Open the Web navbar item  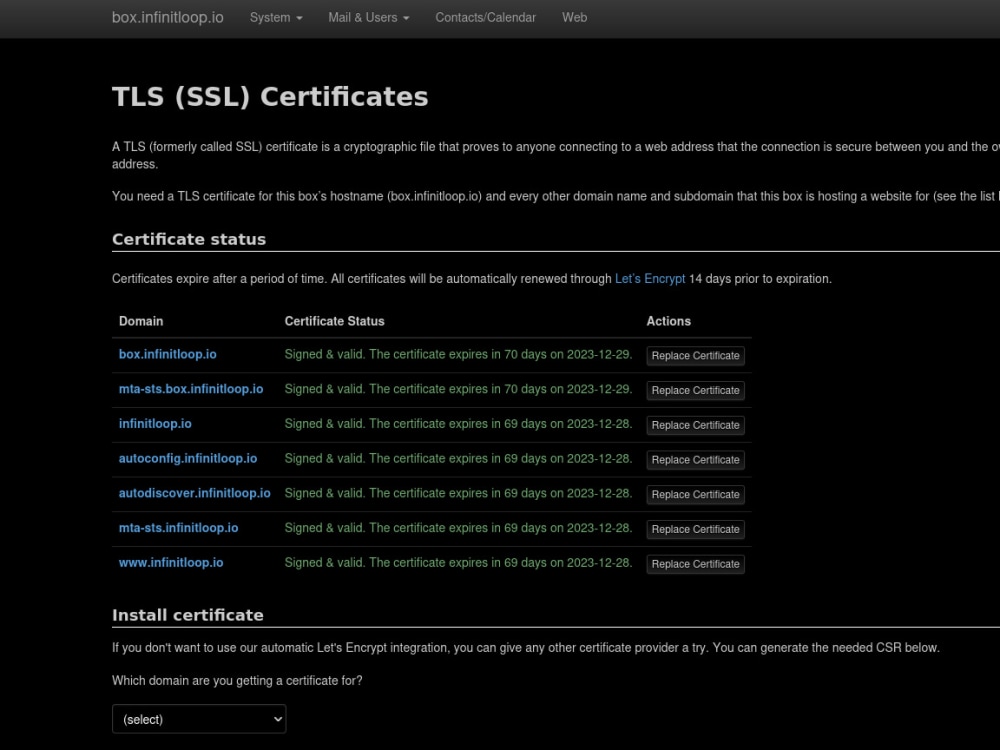coord(574,18)
